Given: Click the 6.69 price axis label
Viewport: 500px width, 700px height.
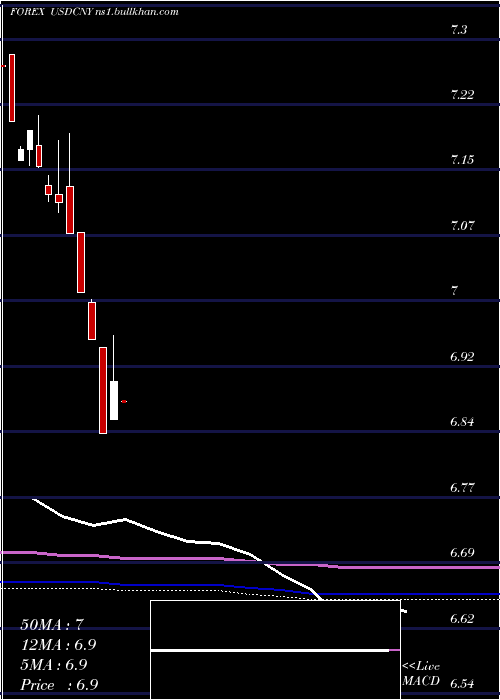Looking at the screenshot, I should tap(463, 553).
